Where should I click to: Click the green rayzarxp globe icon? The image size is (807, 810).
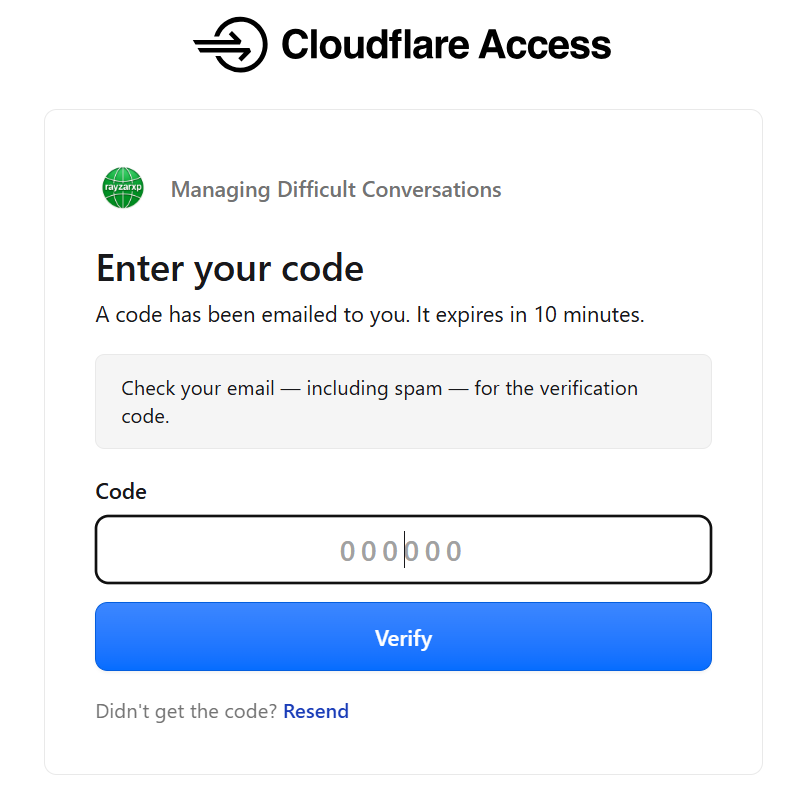(123, 188)
